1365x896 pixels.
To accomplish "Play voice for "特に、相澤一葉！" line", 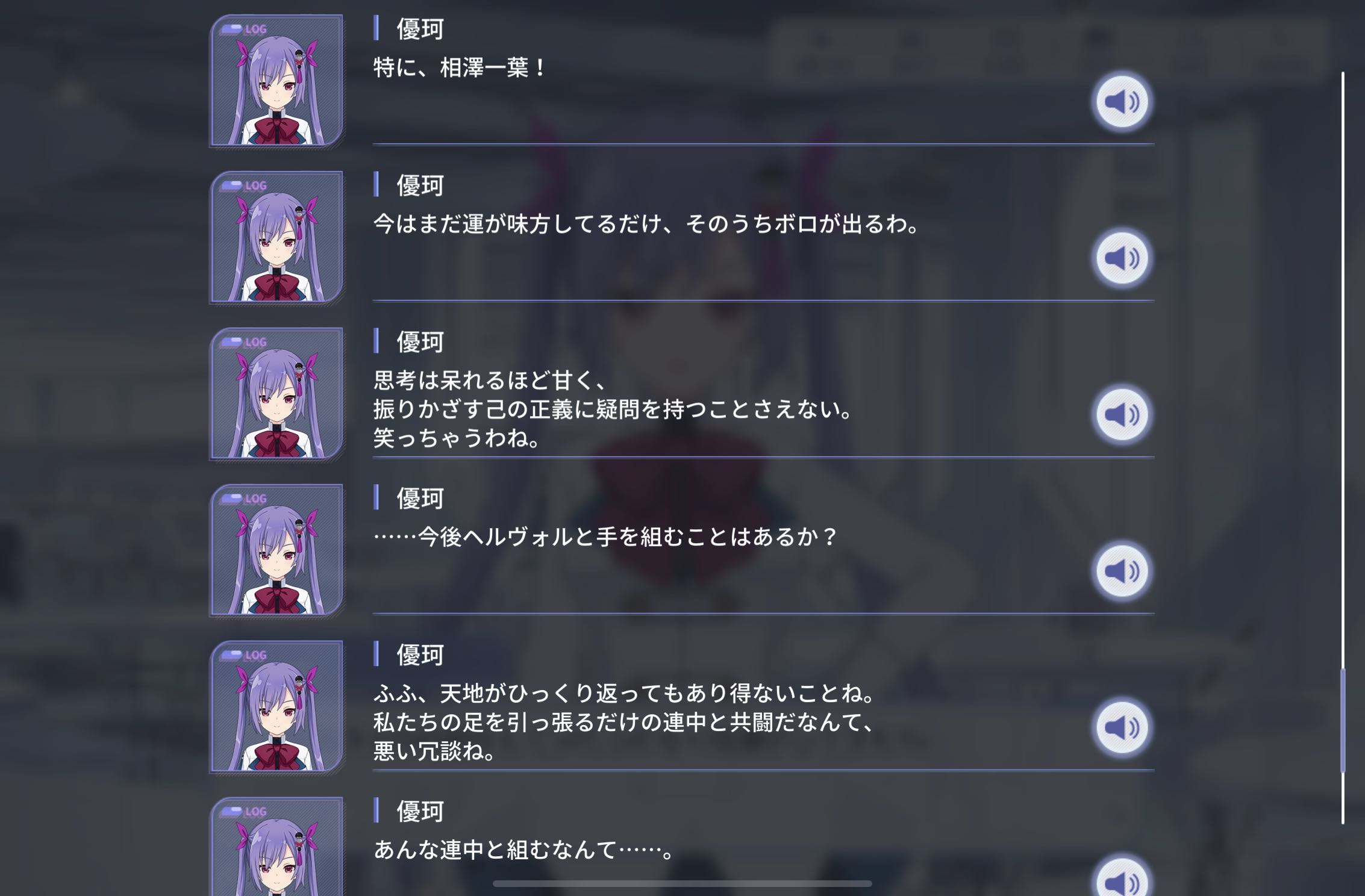I will (x=1121, y=101).
